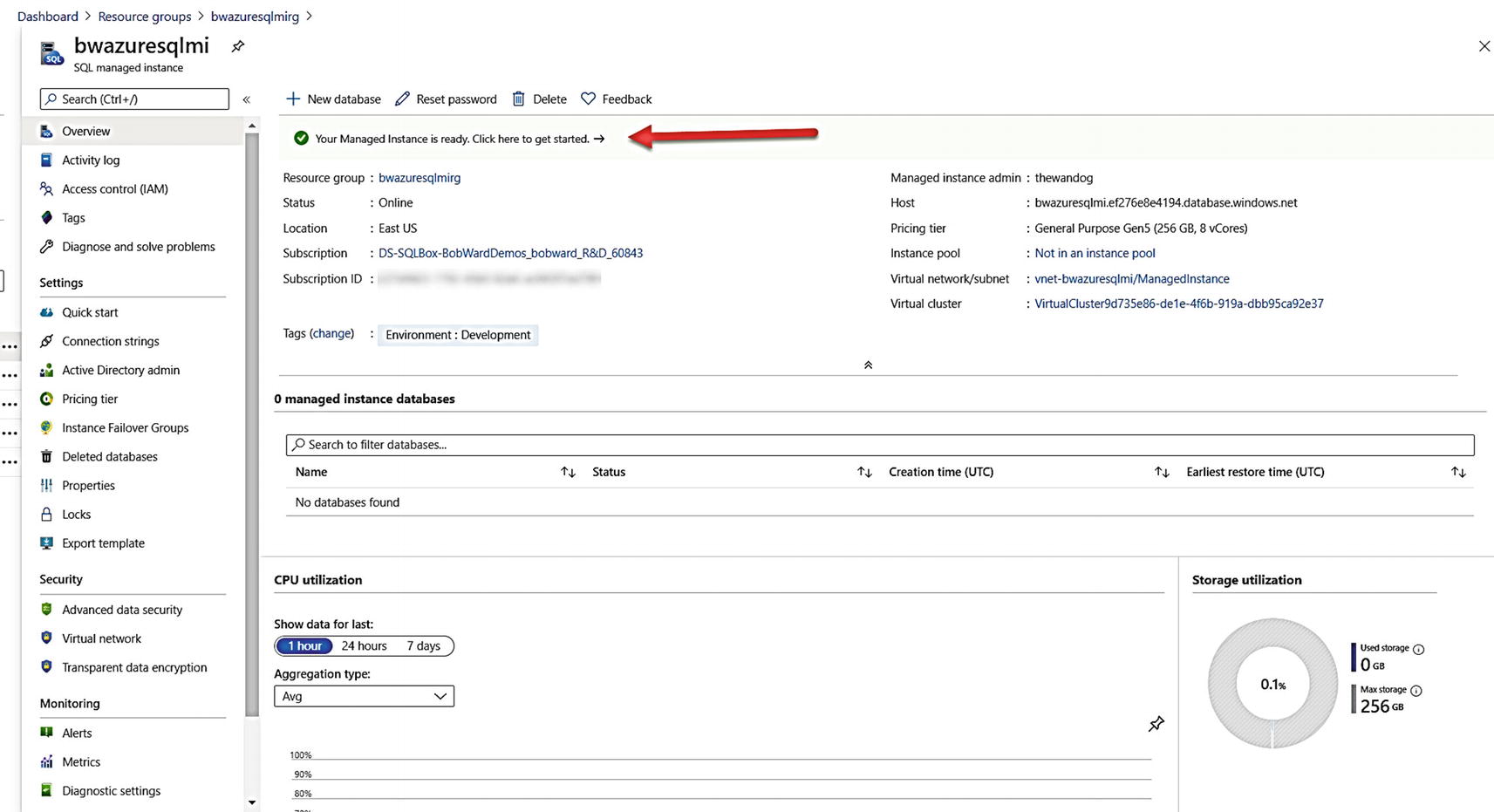This screenshot has height=812, width=1494.
Task: Open Quick start cloud icon
Action: coord(46,311)
